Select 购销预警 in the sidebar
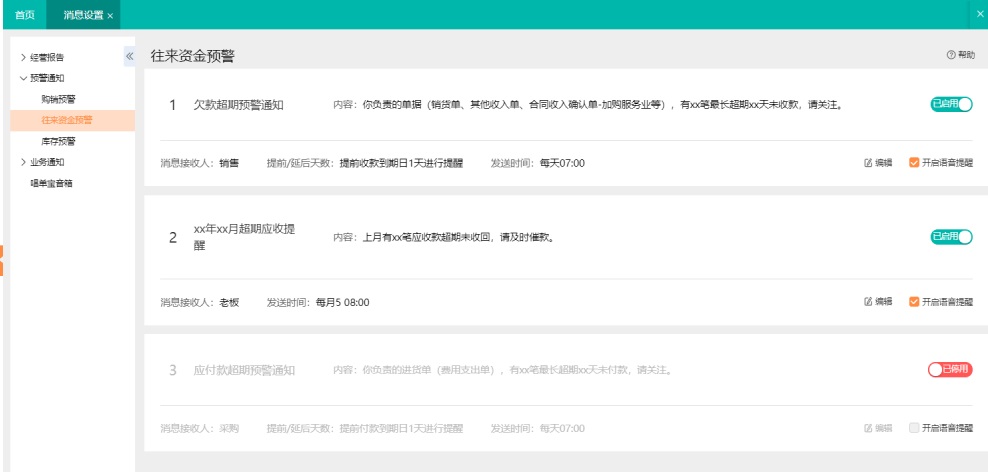The image size is (988, 472). (58, 99)
